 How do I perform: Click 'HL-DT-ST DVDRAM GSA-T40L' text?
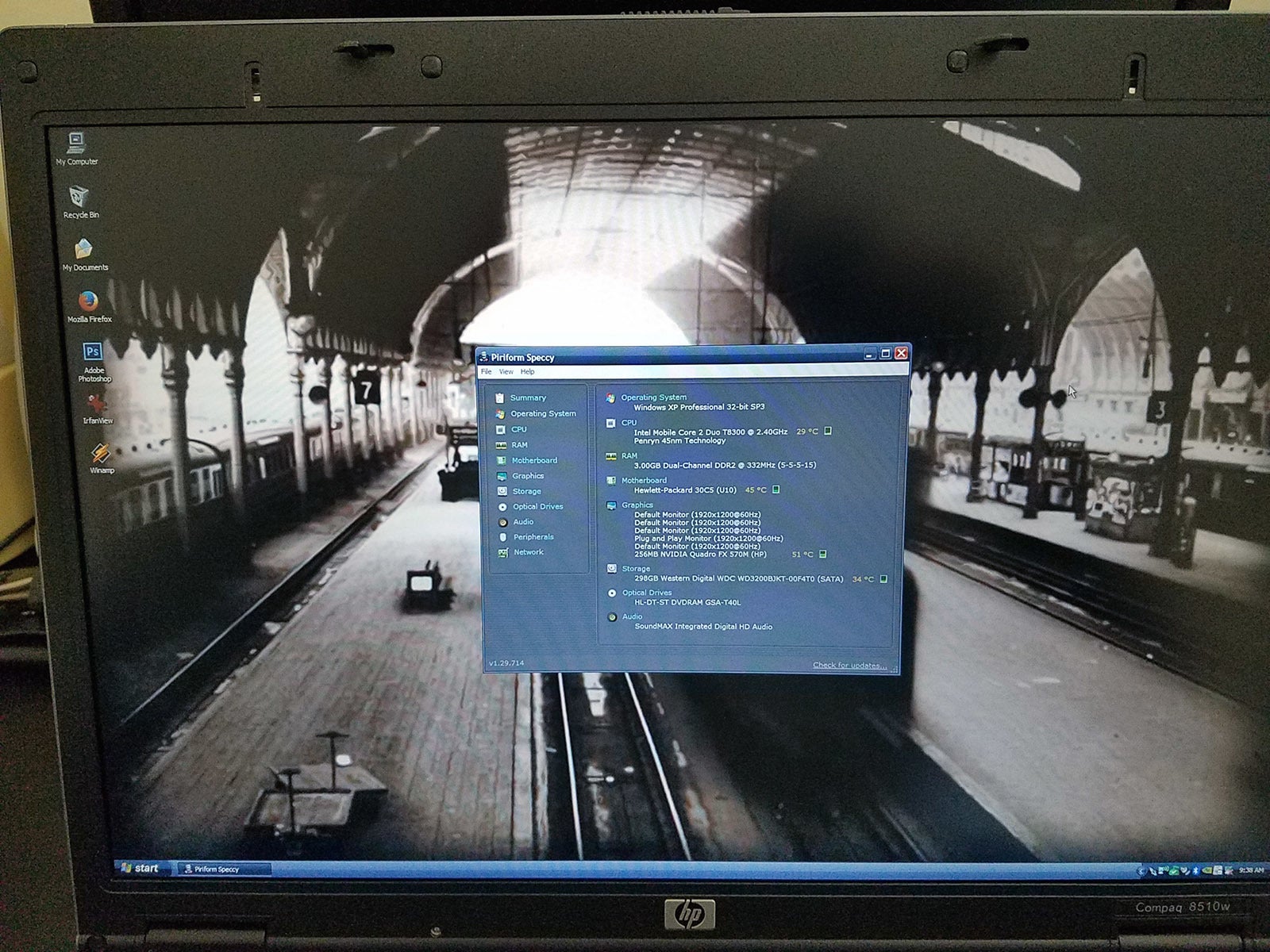coord(687,603)
